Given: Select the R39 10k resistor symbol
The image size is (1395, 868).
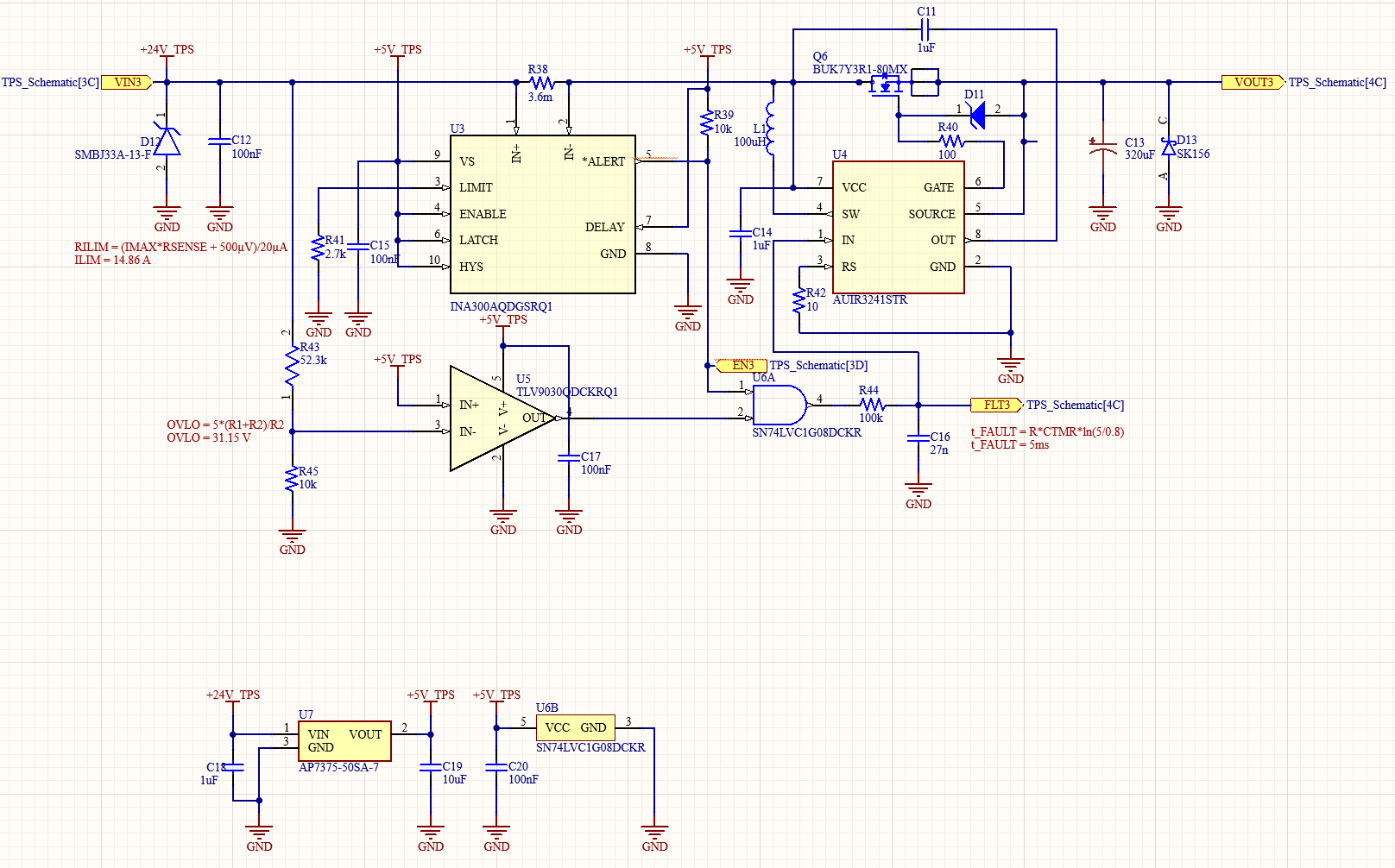Looking at the screenshot, I should click(x=708, y=122).
